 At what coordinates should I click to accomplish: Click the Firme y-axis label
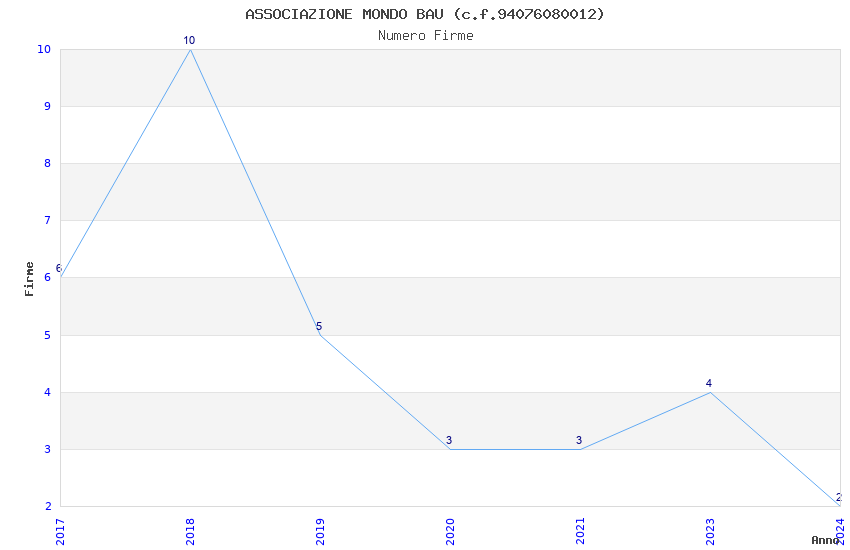[29, 279]
